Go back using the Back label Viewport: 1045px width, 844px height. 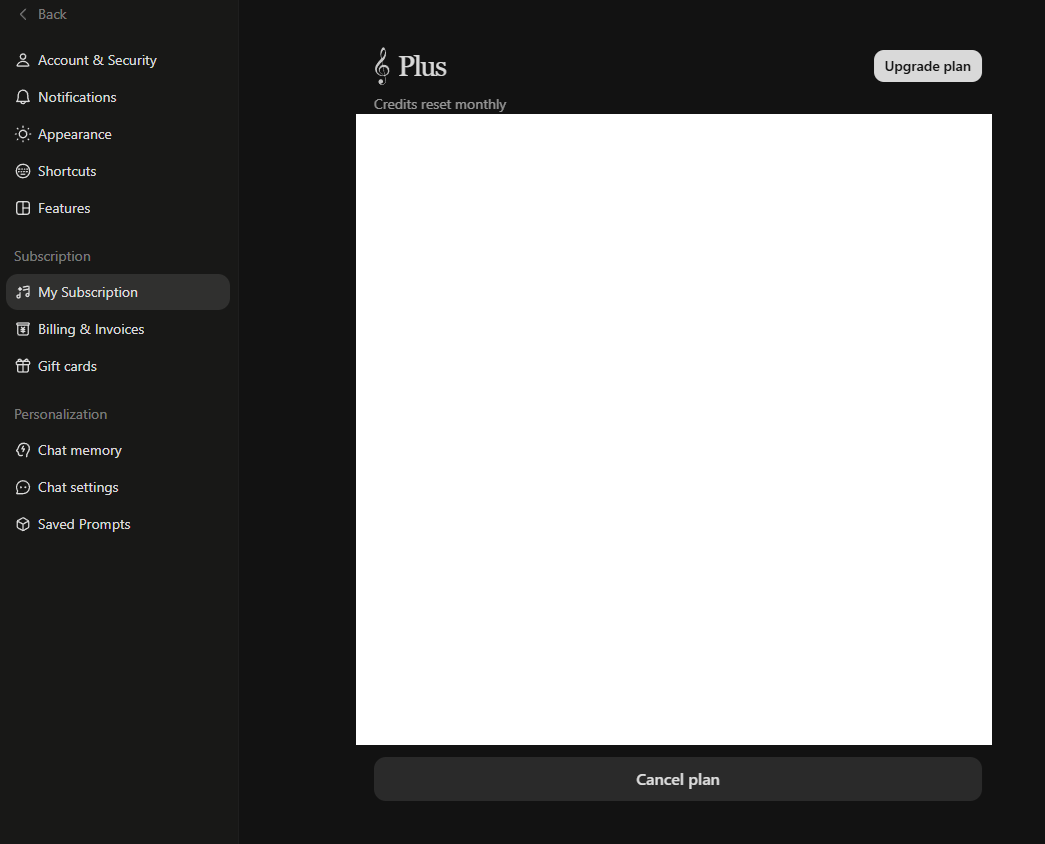52,14
